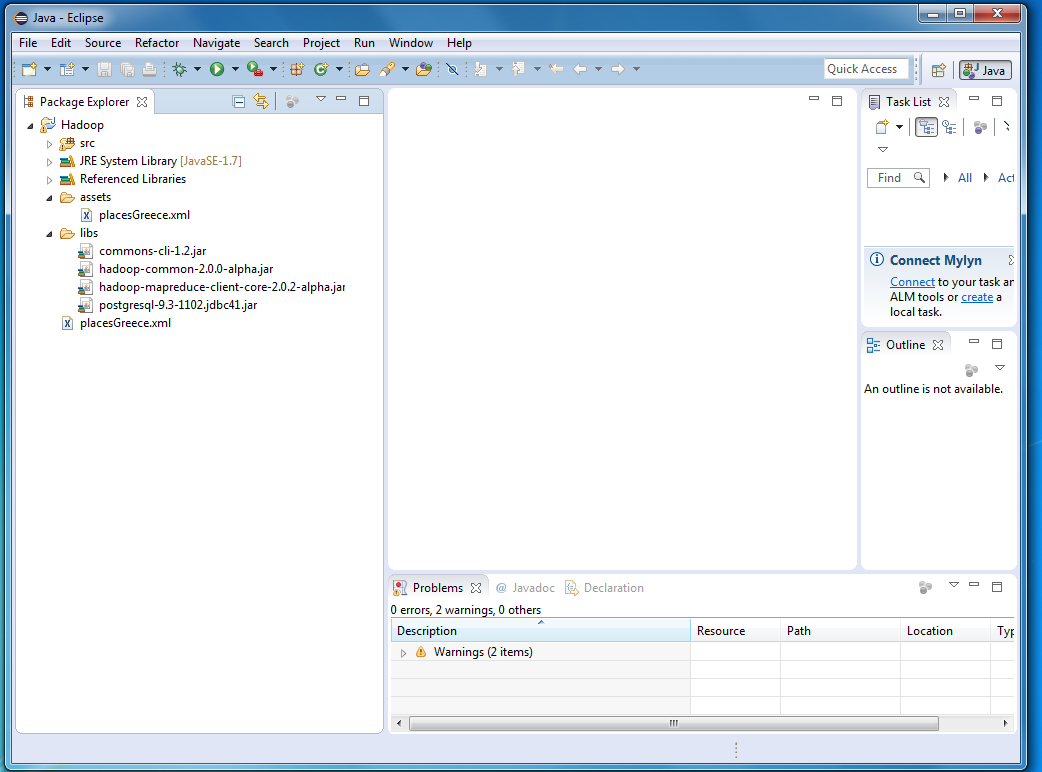Click Focus on Active Task in Outline
1042x772 pixels.
point(972,369)
